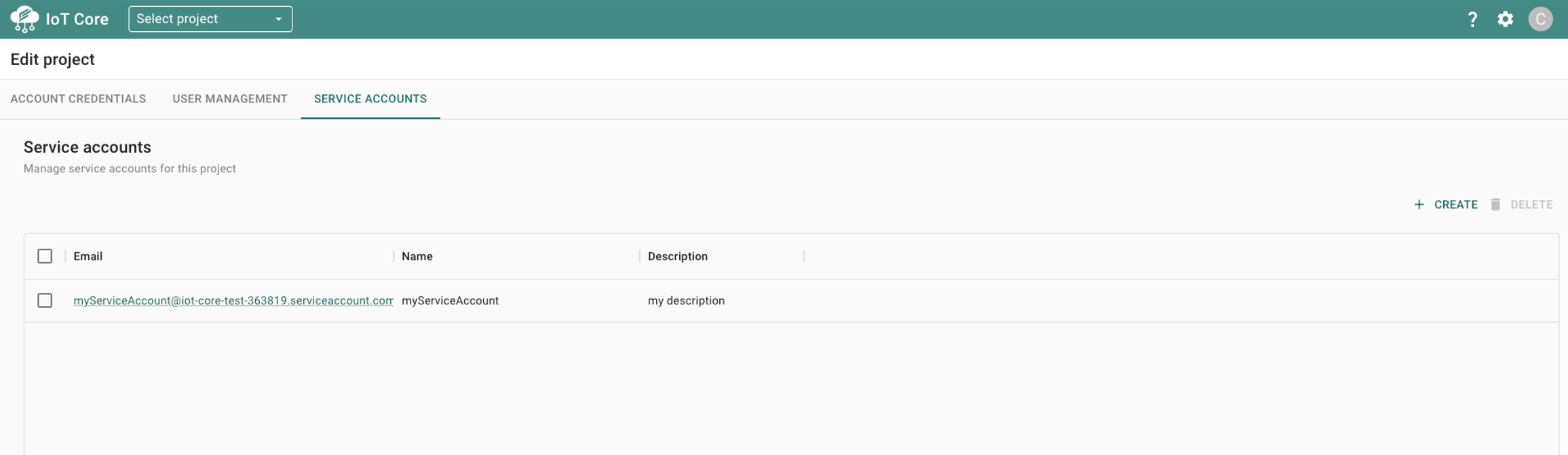Image resolution: width=1568 pixels, height=455 pixels.
Task: Open settings via the gear icon
Action: [x=1505, y=19]
